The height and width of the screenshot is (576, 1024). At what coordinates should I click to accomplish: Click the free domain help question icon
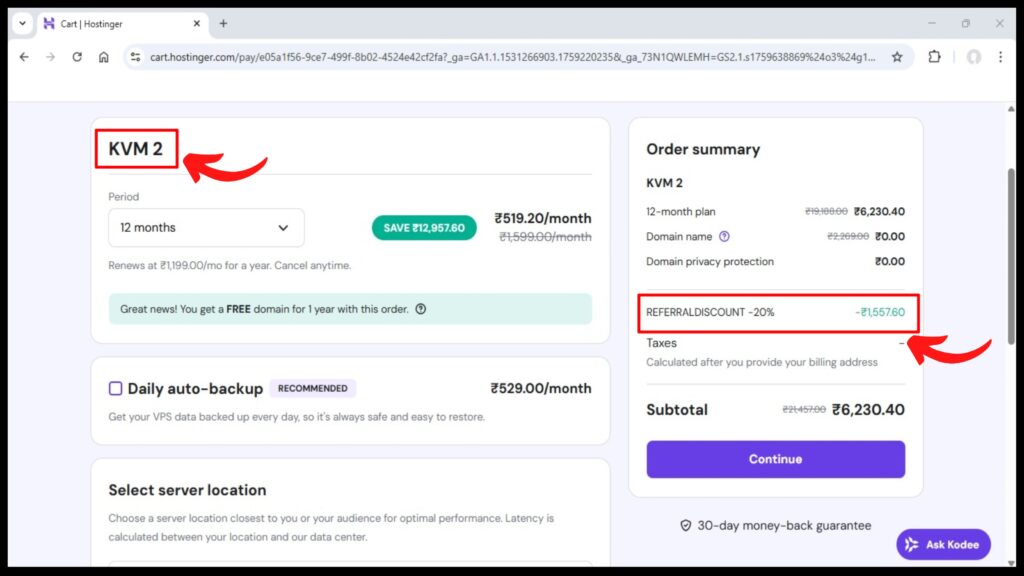421,309
